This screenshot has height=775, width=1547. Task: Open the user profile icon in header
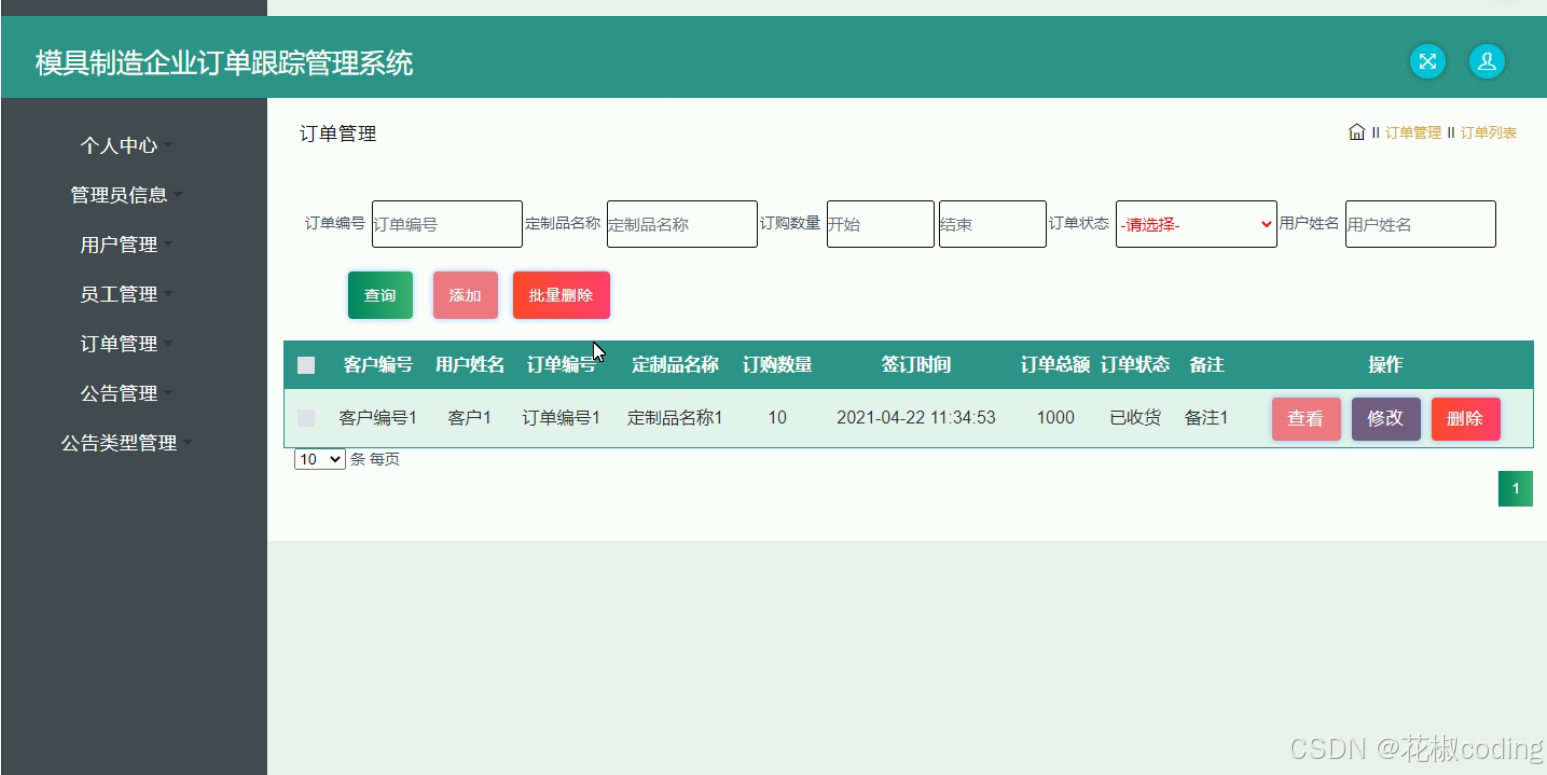click(1487, 61)
